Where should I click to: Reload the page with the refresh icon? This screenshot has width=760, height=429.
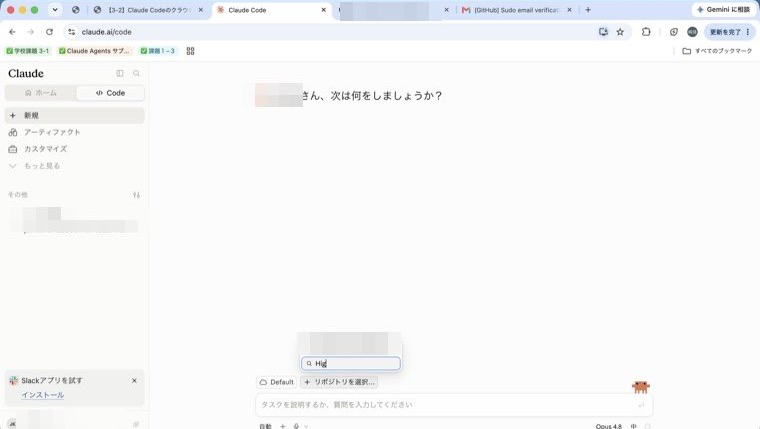49,32
